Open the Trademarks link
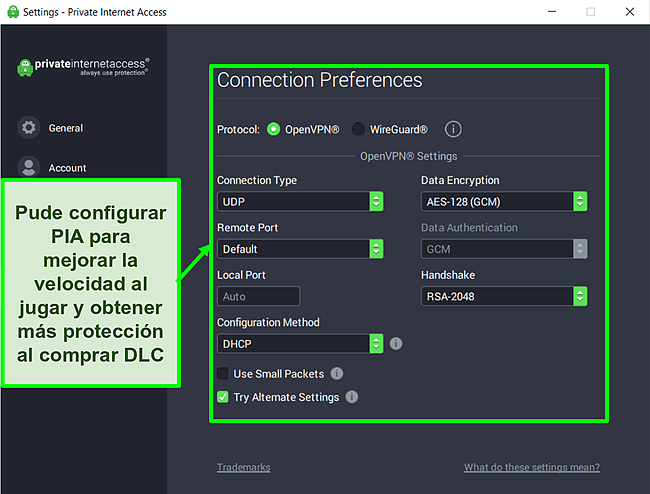This screenshot has height=494, width=650. [244, 467]
